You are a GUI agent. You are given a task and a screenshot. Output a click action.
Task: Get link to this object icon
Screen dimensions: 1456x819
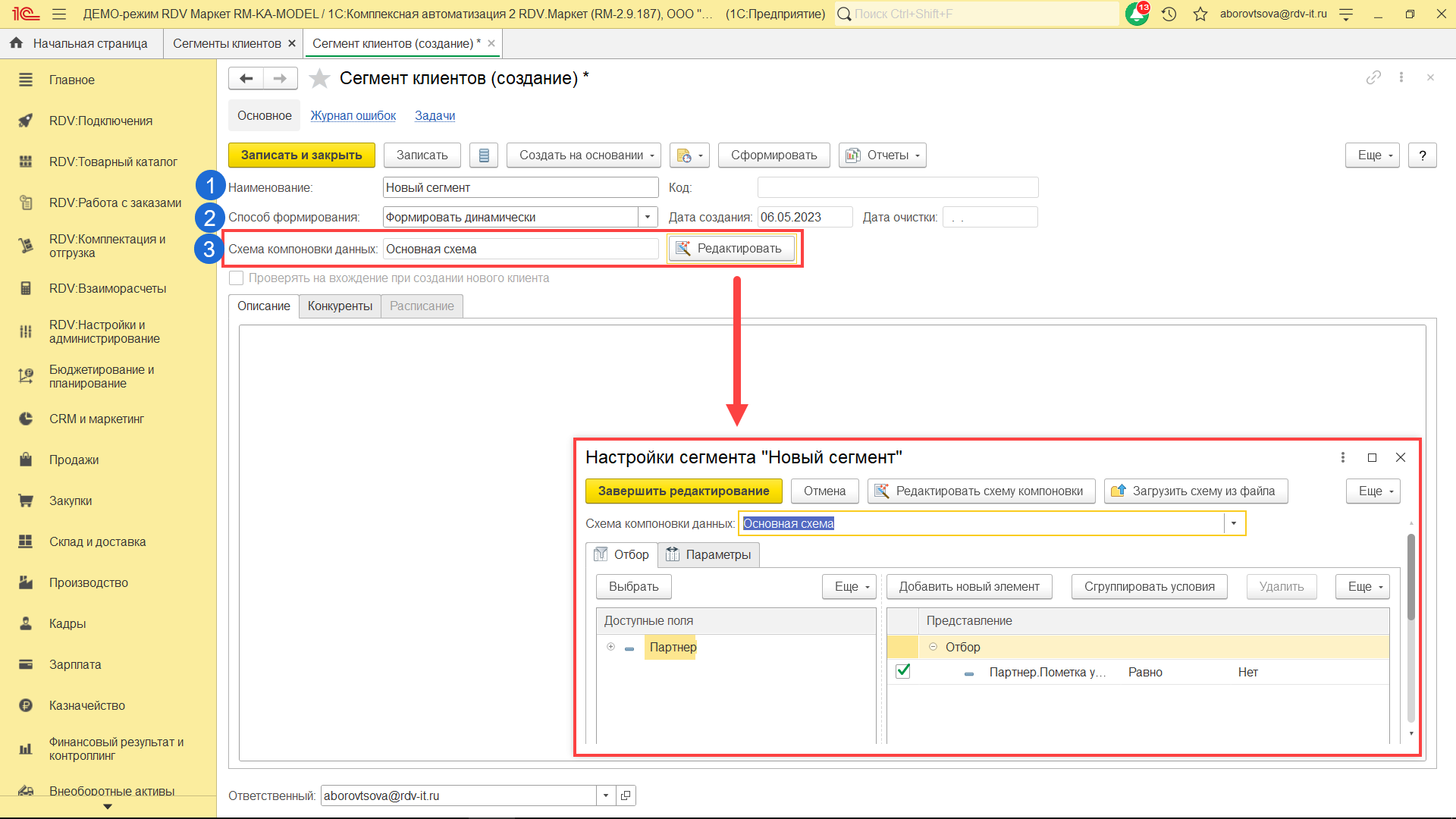click(1373, 77)
